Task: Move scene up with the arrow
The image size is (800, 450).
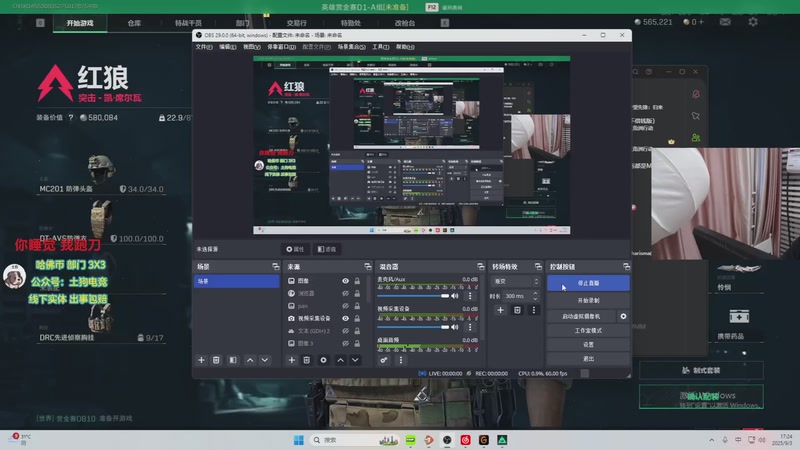Action: click(x=250, y=360)
